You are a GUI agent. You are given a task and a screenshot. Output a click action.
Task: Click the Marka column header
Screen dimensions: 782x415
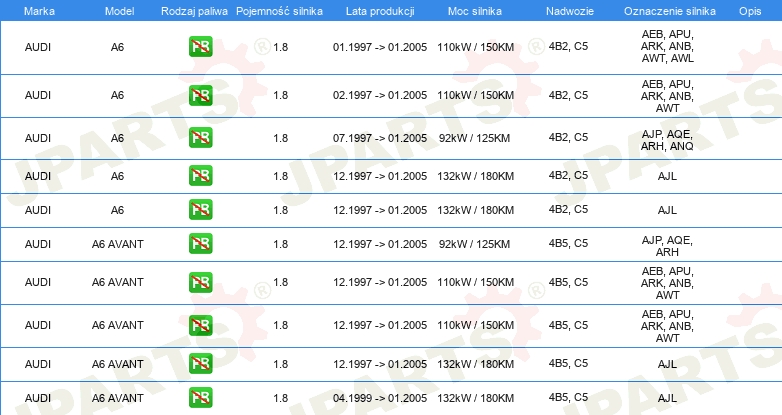39,11
